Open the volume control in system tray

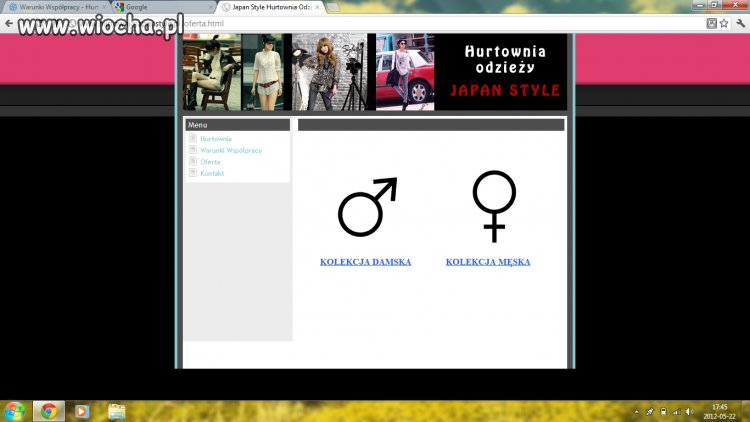(x=689, y=411)
